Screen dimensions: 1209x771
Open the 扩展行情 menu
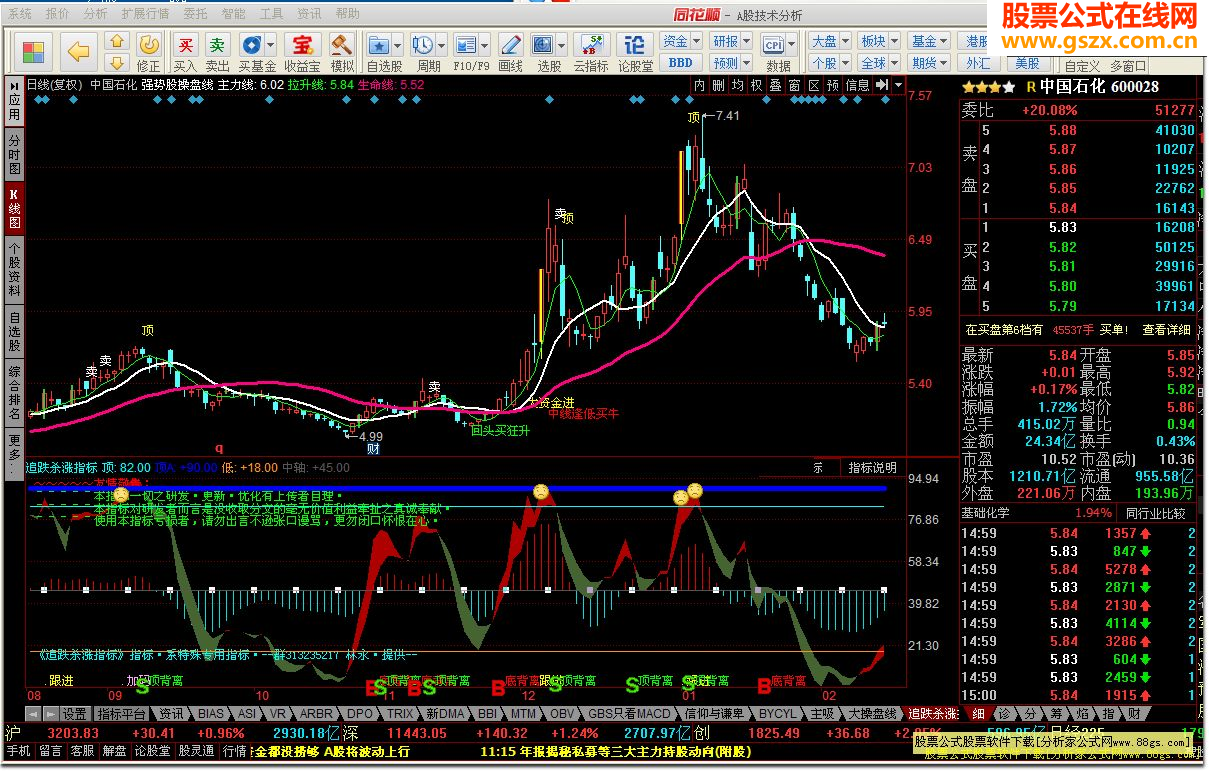pyautogui.click(x=144, y=14)
